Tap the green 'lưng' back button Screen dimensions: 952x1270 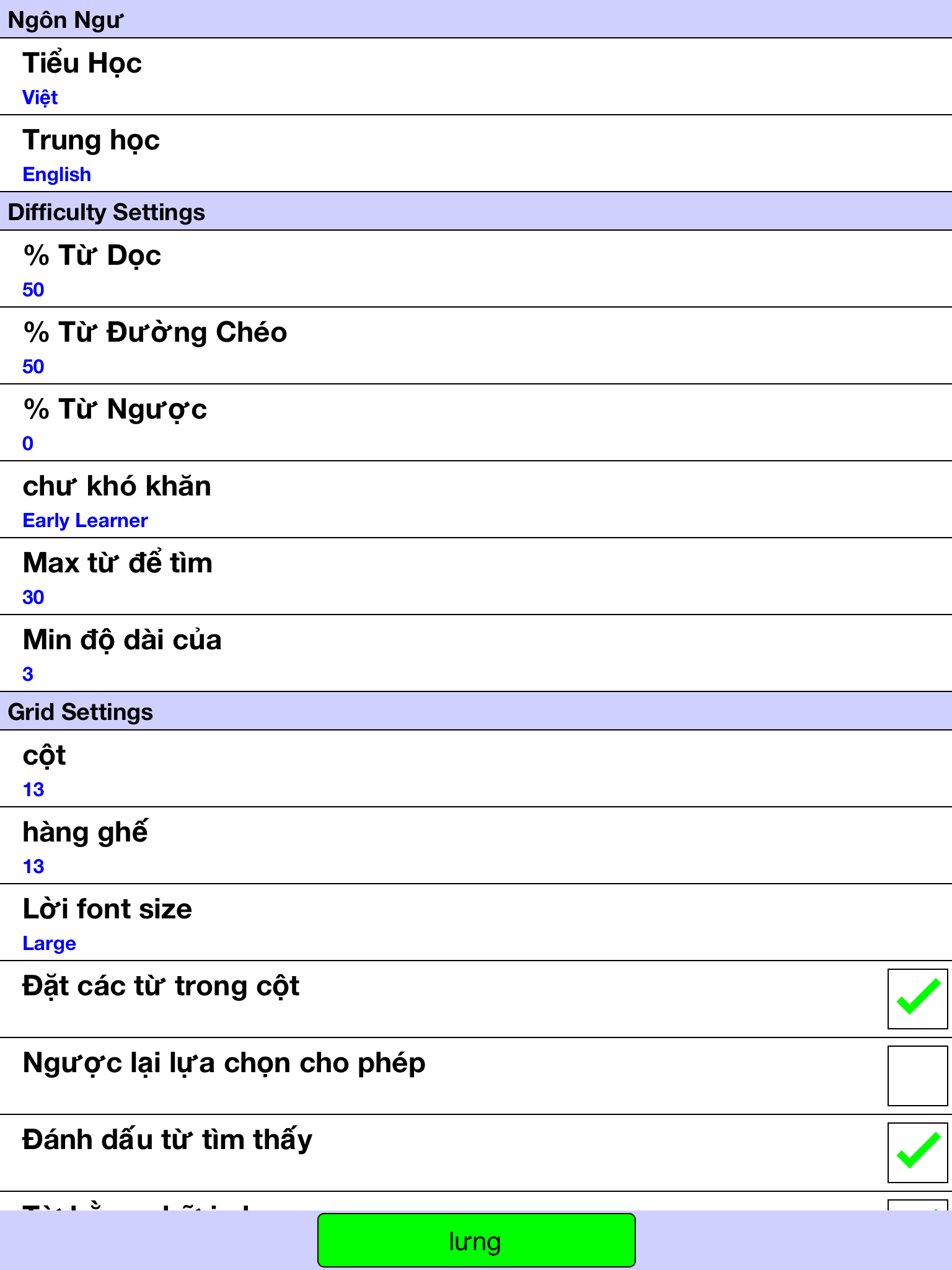point(476,1240)
